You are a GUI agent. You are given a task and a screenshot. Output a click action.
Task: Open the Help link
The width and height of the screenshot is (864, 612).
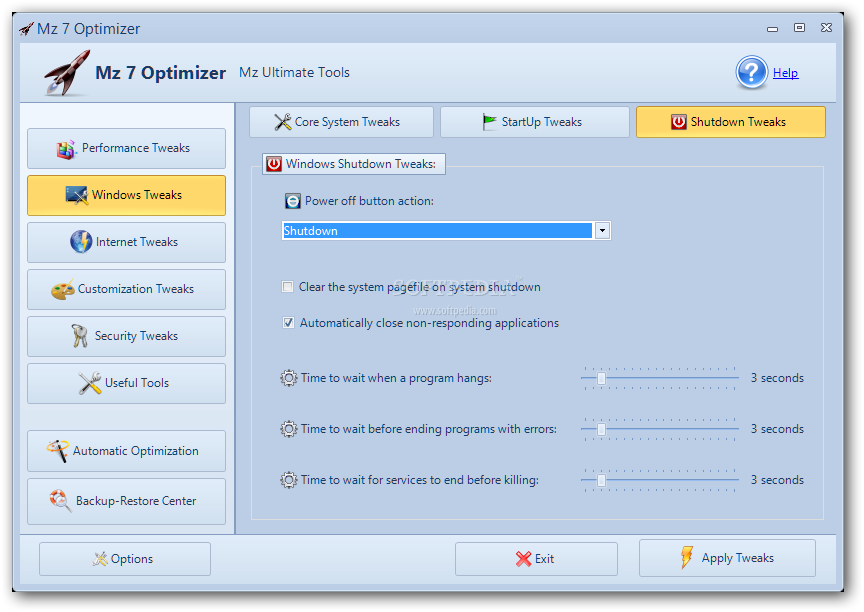pyautogui.click(x=785, y=73)
